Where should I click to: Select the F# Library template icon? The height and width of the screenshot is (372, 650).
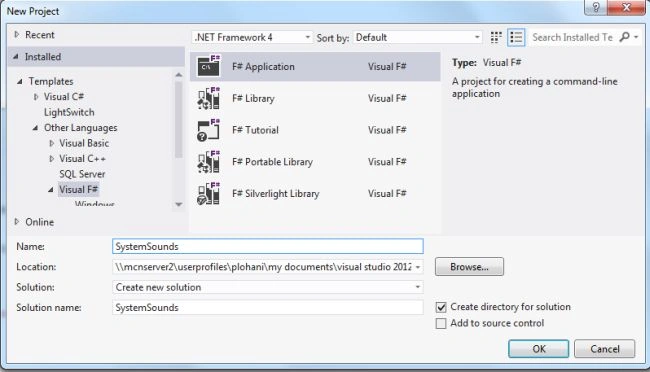click(x=209, y=98)
